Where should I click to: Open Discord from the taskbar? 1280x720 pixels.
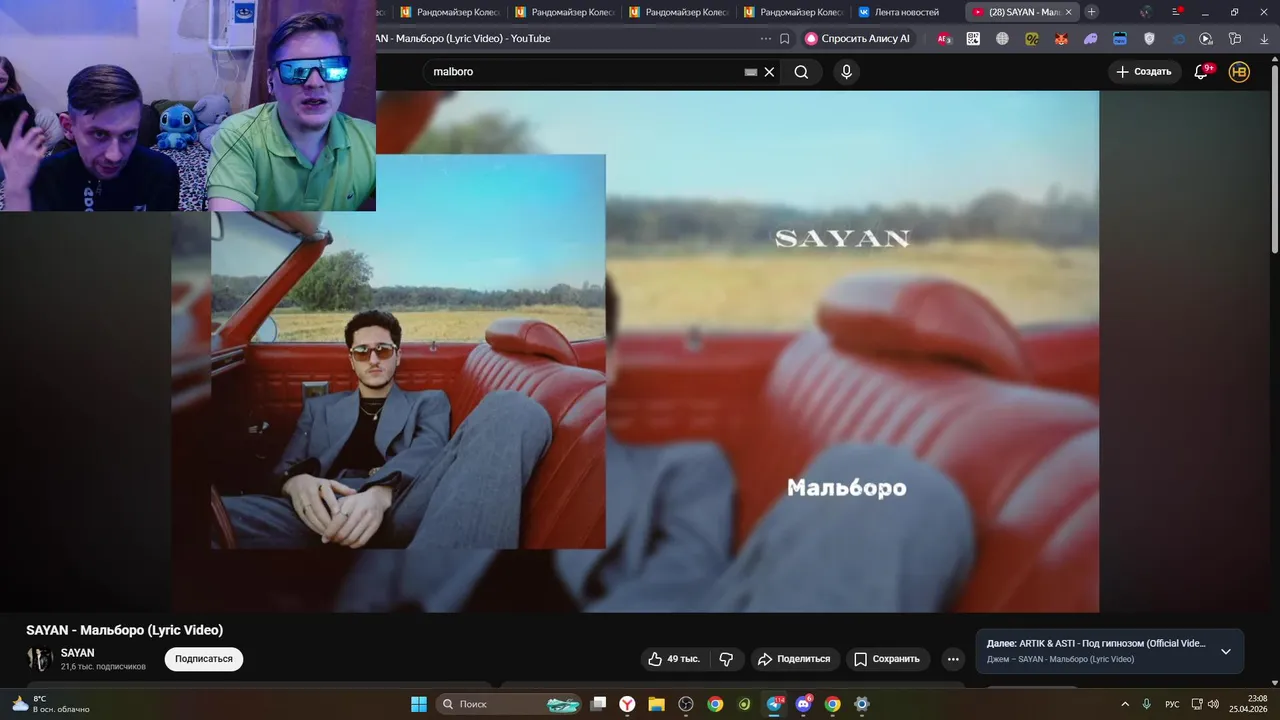click(x=803, y=704)
